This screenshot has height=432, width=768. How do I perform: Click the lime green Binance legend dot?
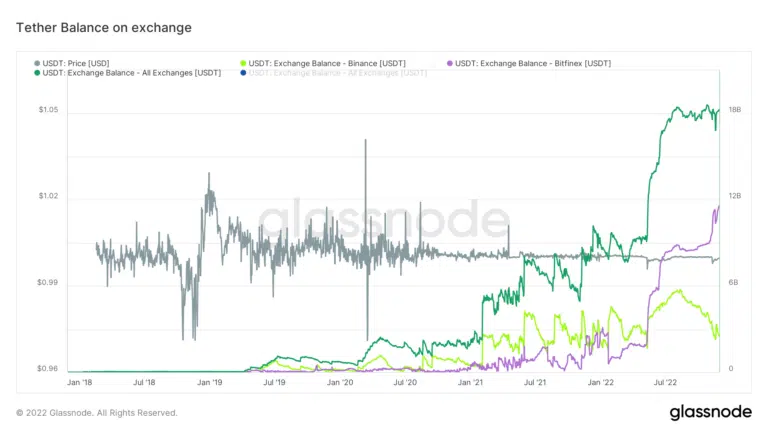coord(243,63)
